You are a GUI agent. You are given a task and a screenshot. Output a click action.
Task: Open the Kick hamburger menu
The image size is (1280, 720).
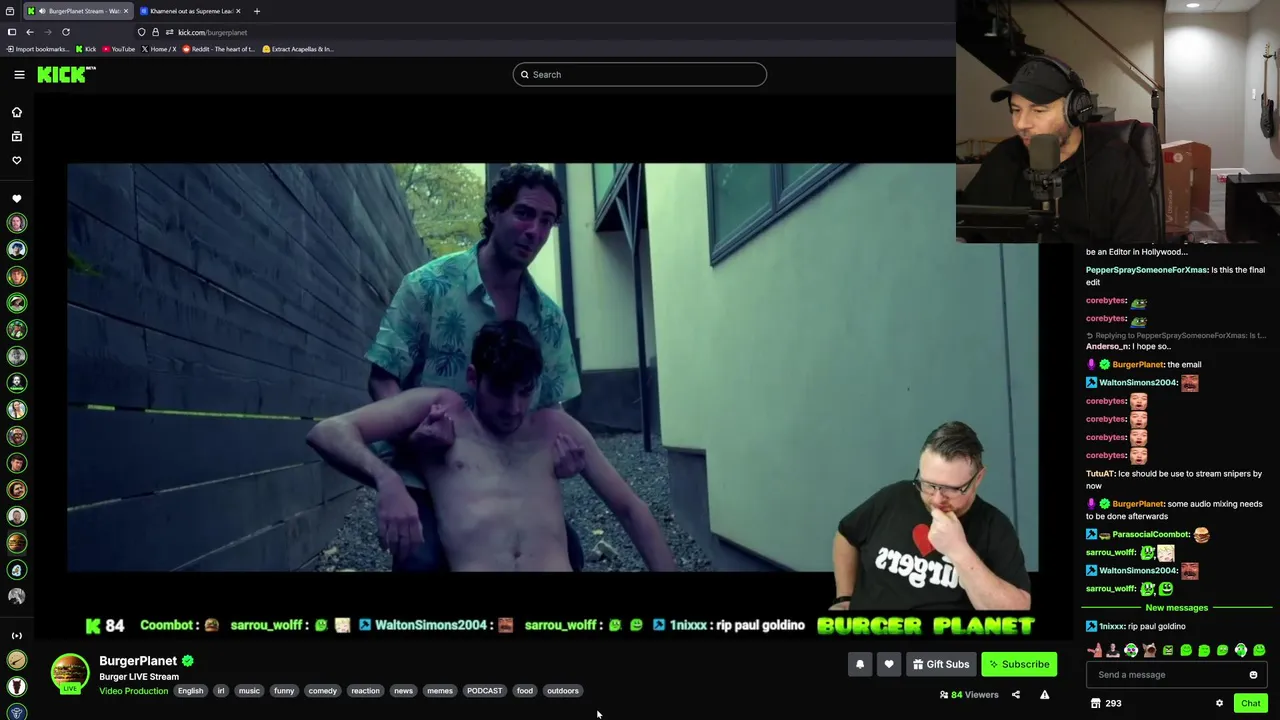tap(19, 74)
